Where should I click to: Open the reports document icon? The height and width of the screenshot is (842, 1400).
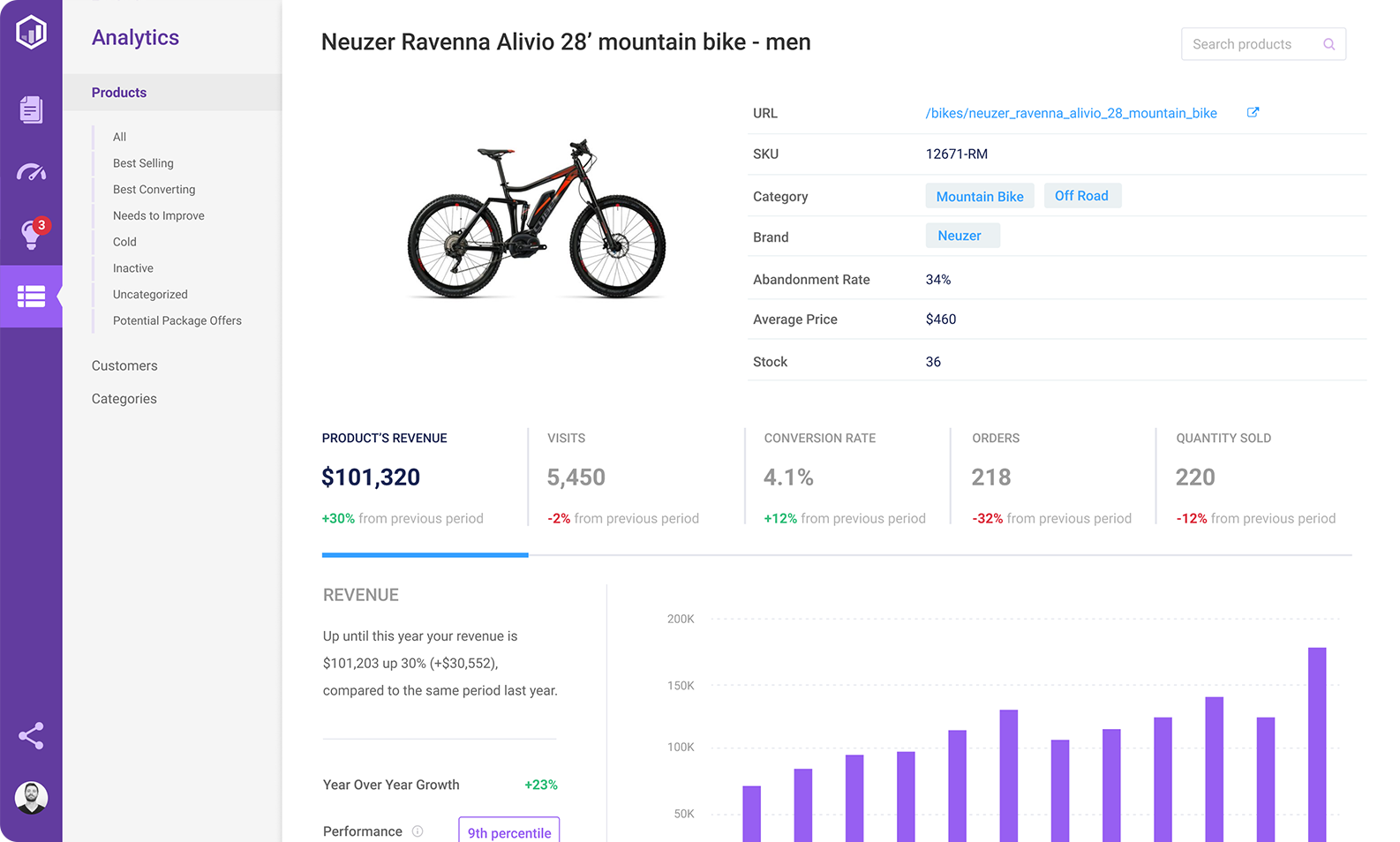point(31,109)
